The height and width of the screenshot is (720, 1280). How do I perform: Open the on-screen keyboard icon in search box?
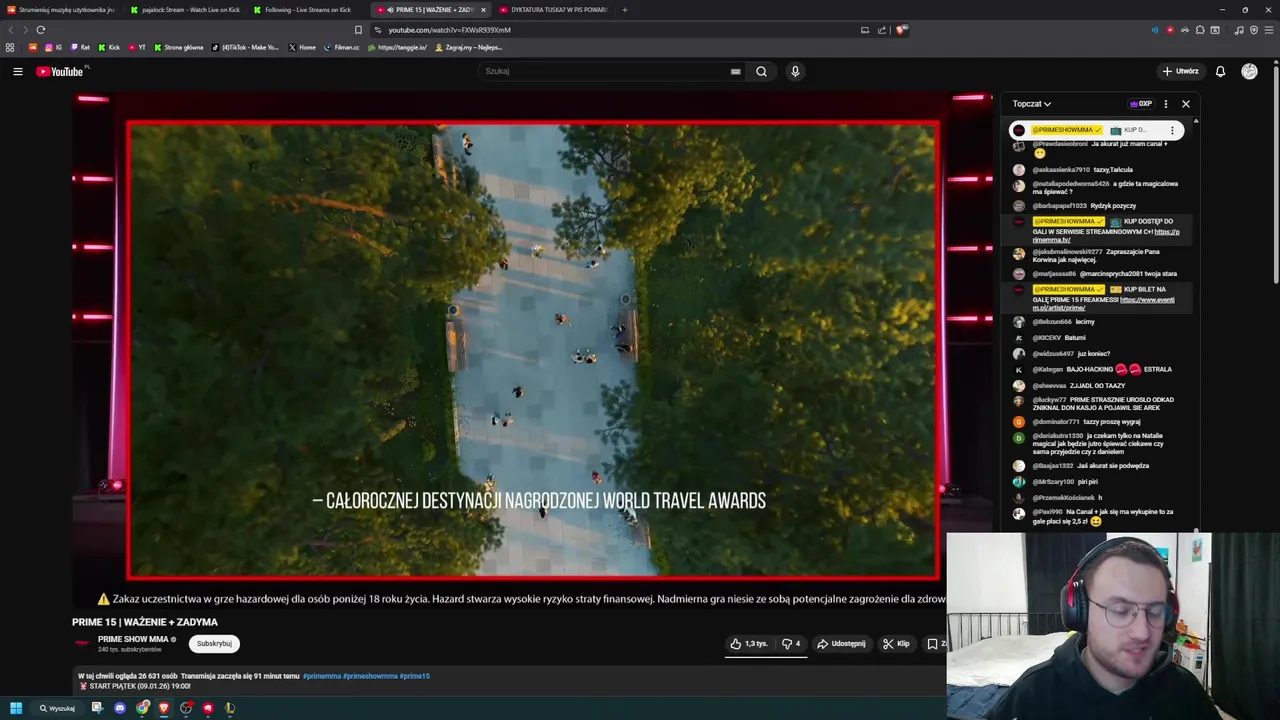tap(735, 71)
